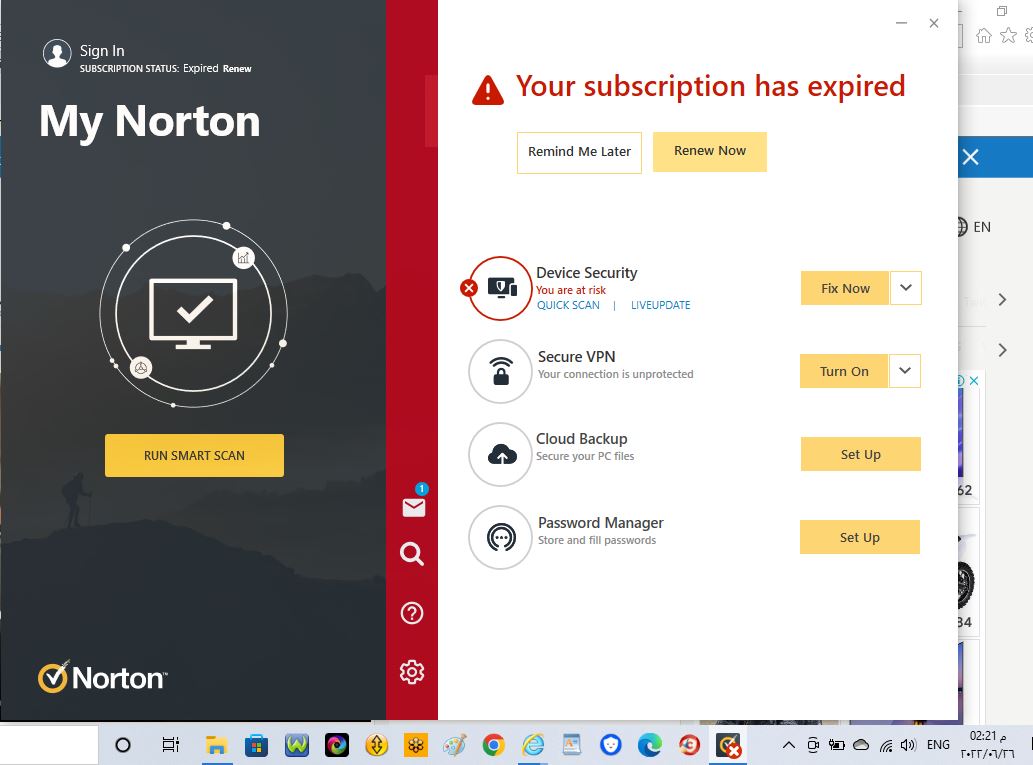
Task: Click the Norton taskbar icon with red X
Action: pyautogui.click(x=729, y=746)
